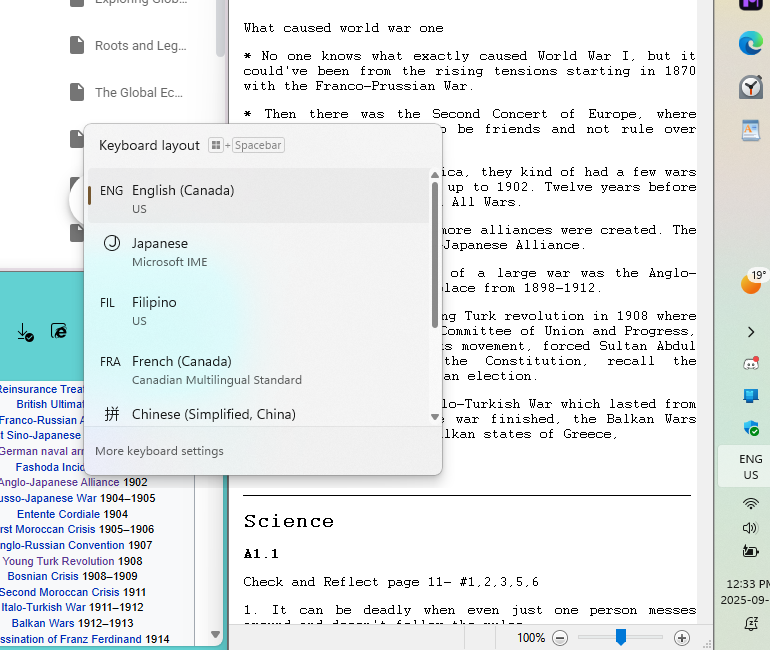Click the zoom slider handle
This screenshot has height=650, width=770.
coord(621,637)
